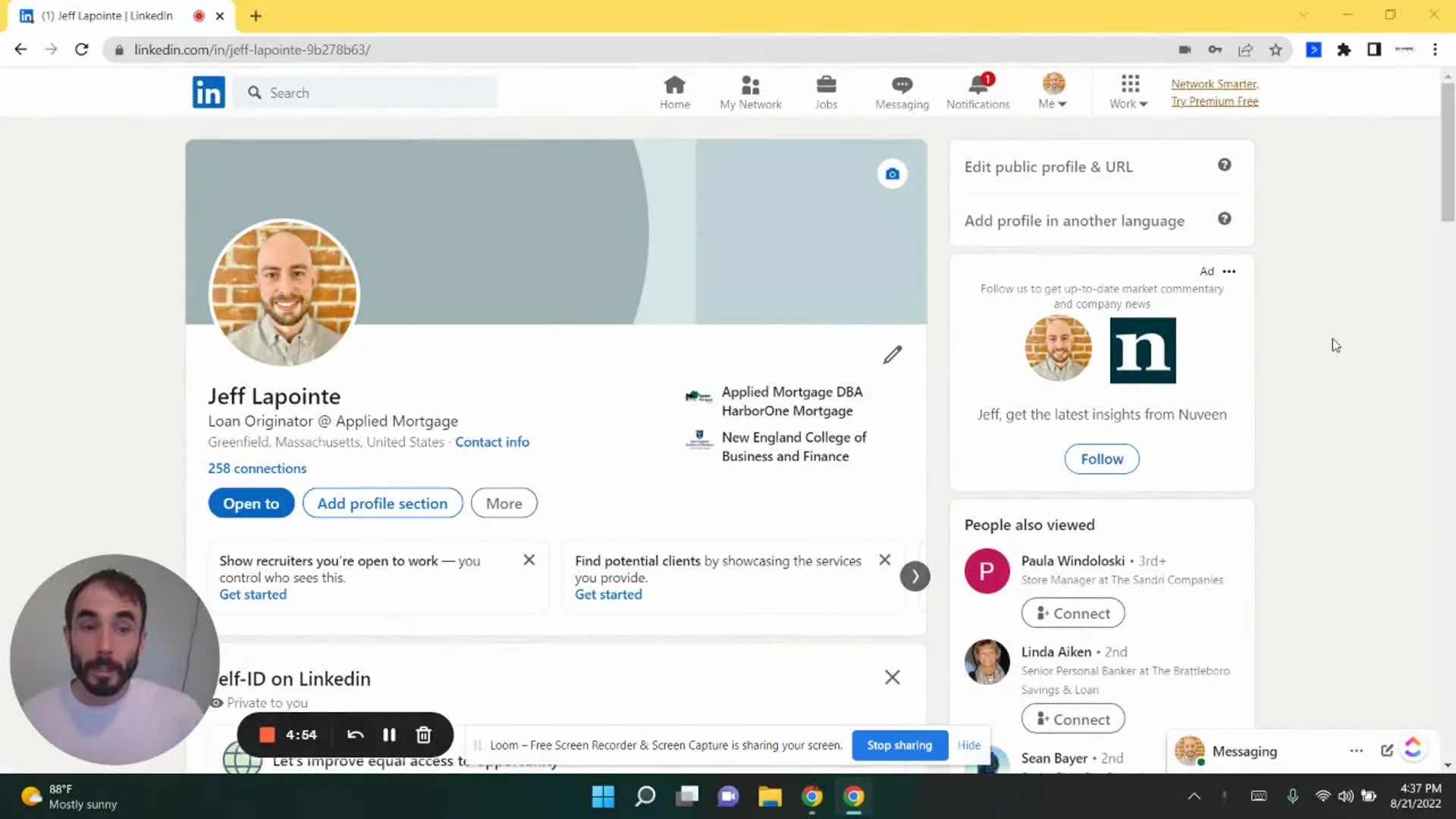Open ad options three-dot menu
Viewport: 1456px width, 819px height.
tap(1228, 271)
